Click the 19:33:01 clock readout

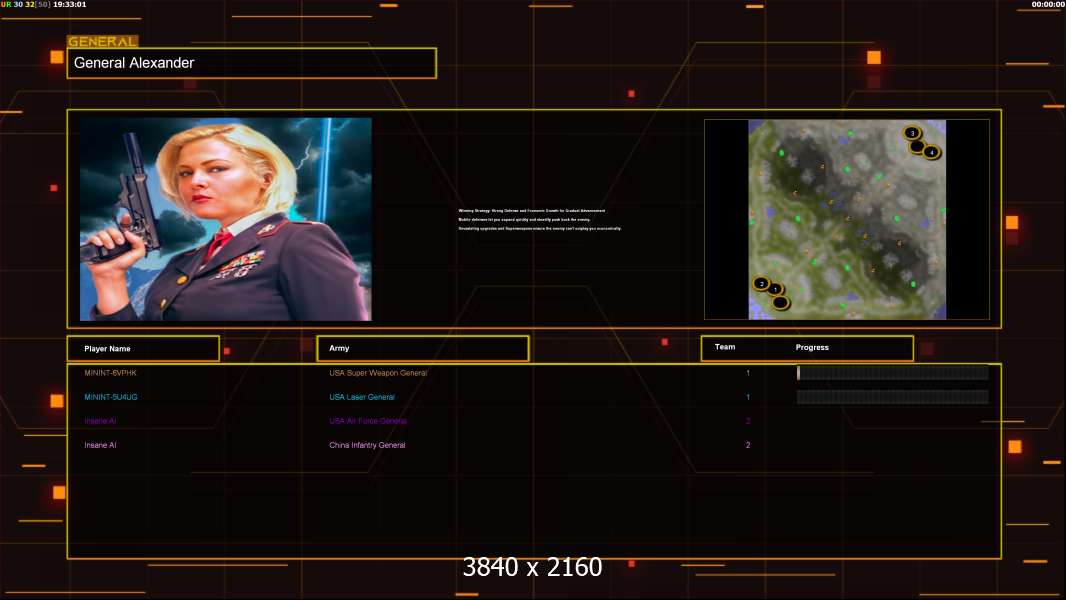click(x=69, y=4)
